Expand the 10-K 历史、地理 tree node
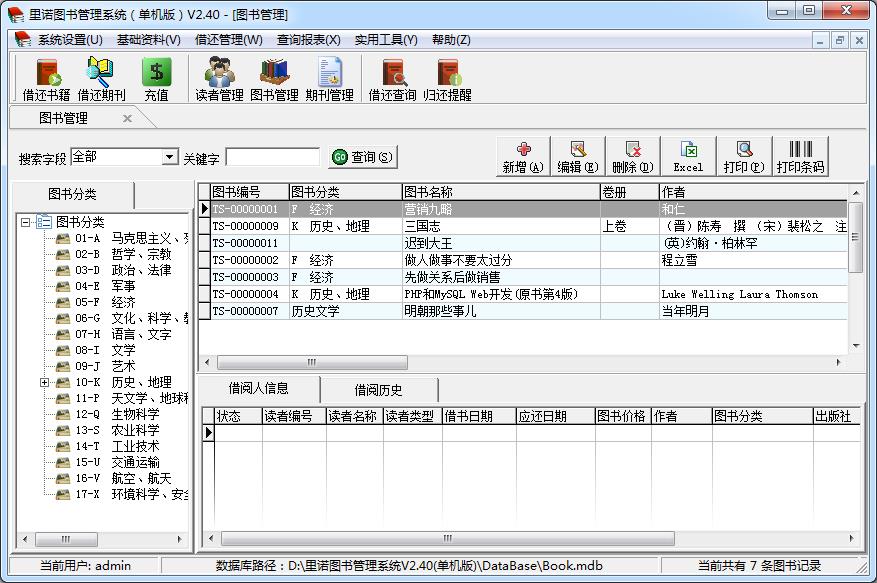 45,382
